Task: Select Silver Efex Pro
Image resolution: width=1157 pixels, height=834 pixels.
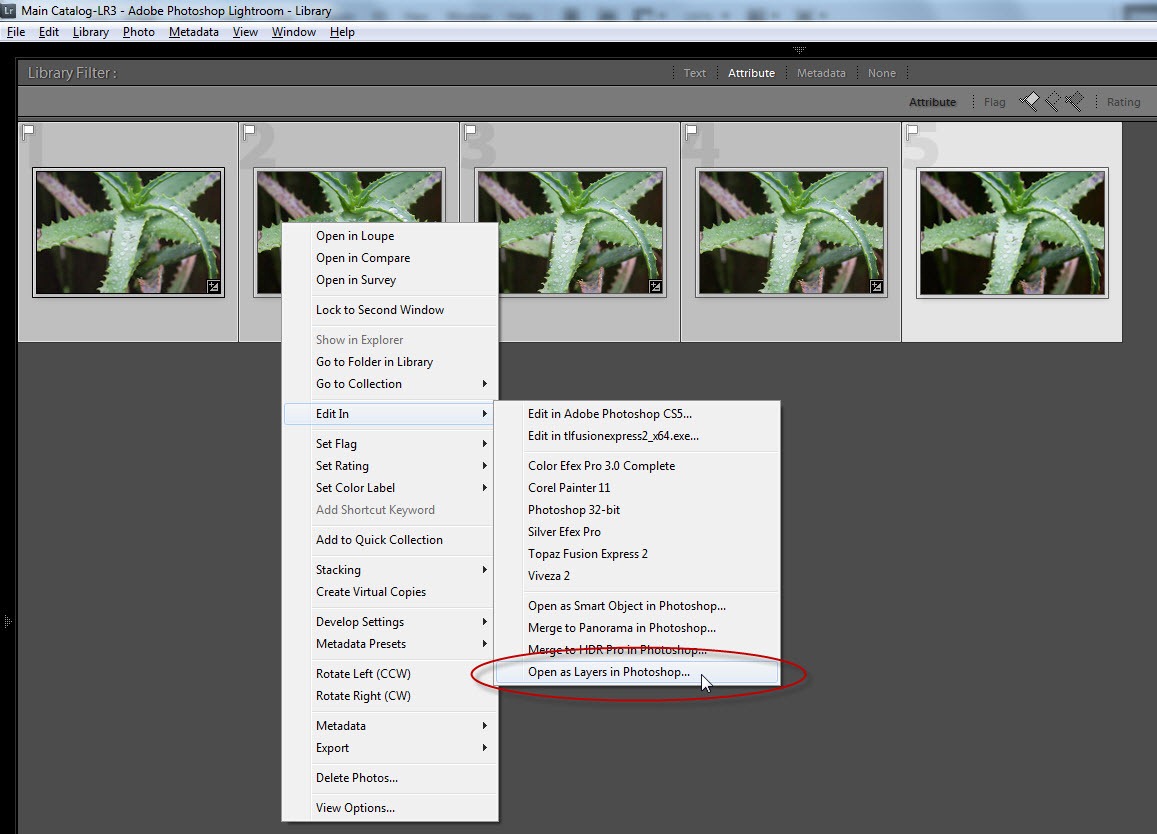Action: point(638,532)
